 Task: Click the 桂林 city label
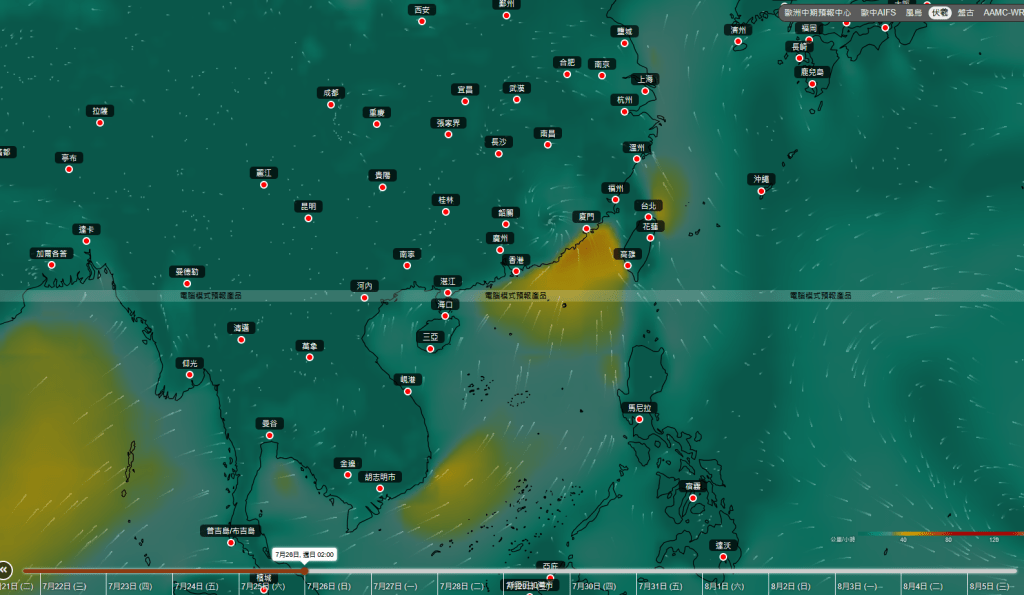coord(446,200)
